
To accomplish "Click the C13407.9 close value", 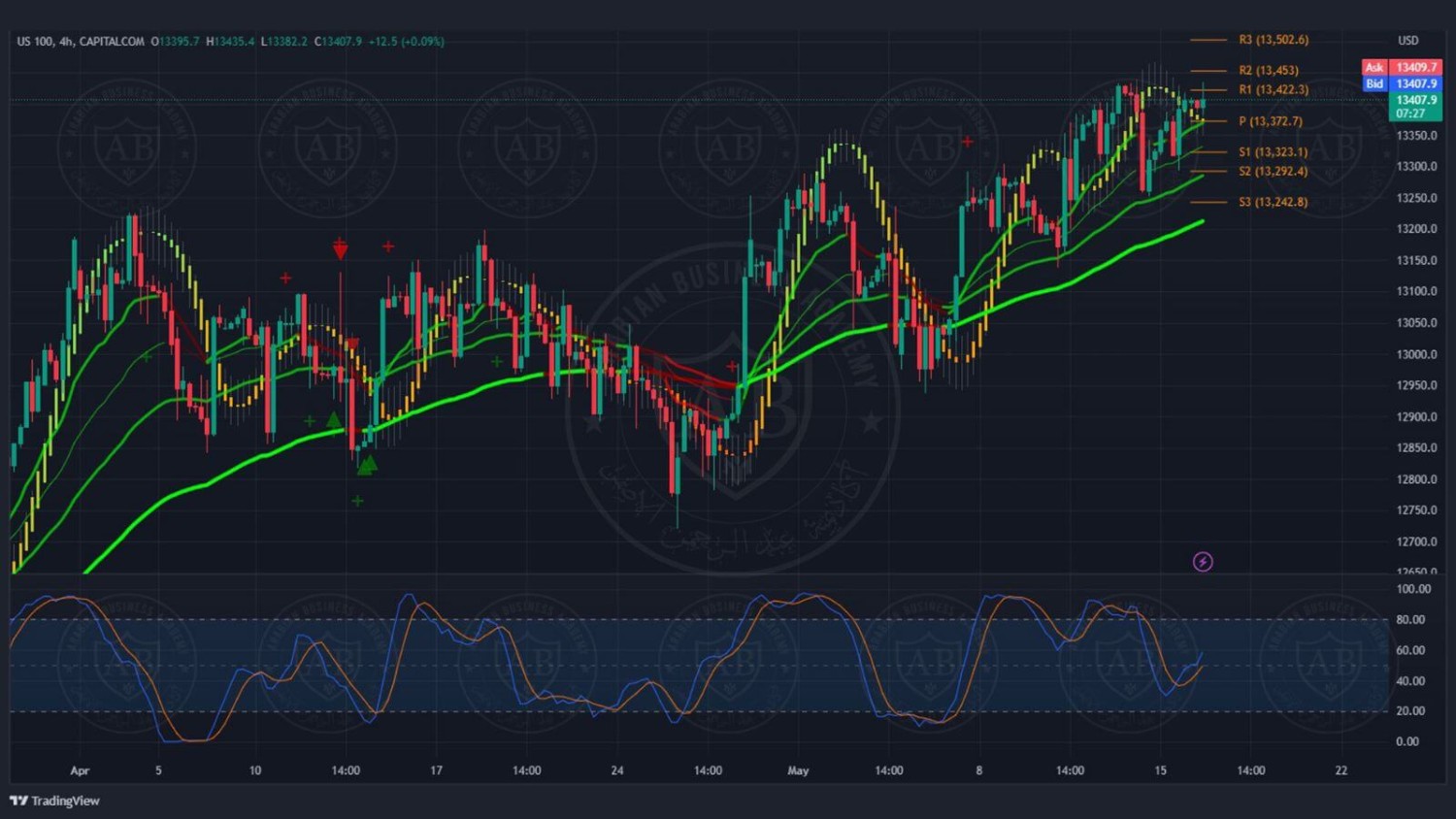I will point(338,42).
